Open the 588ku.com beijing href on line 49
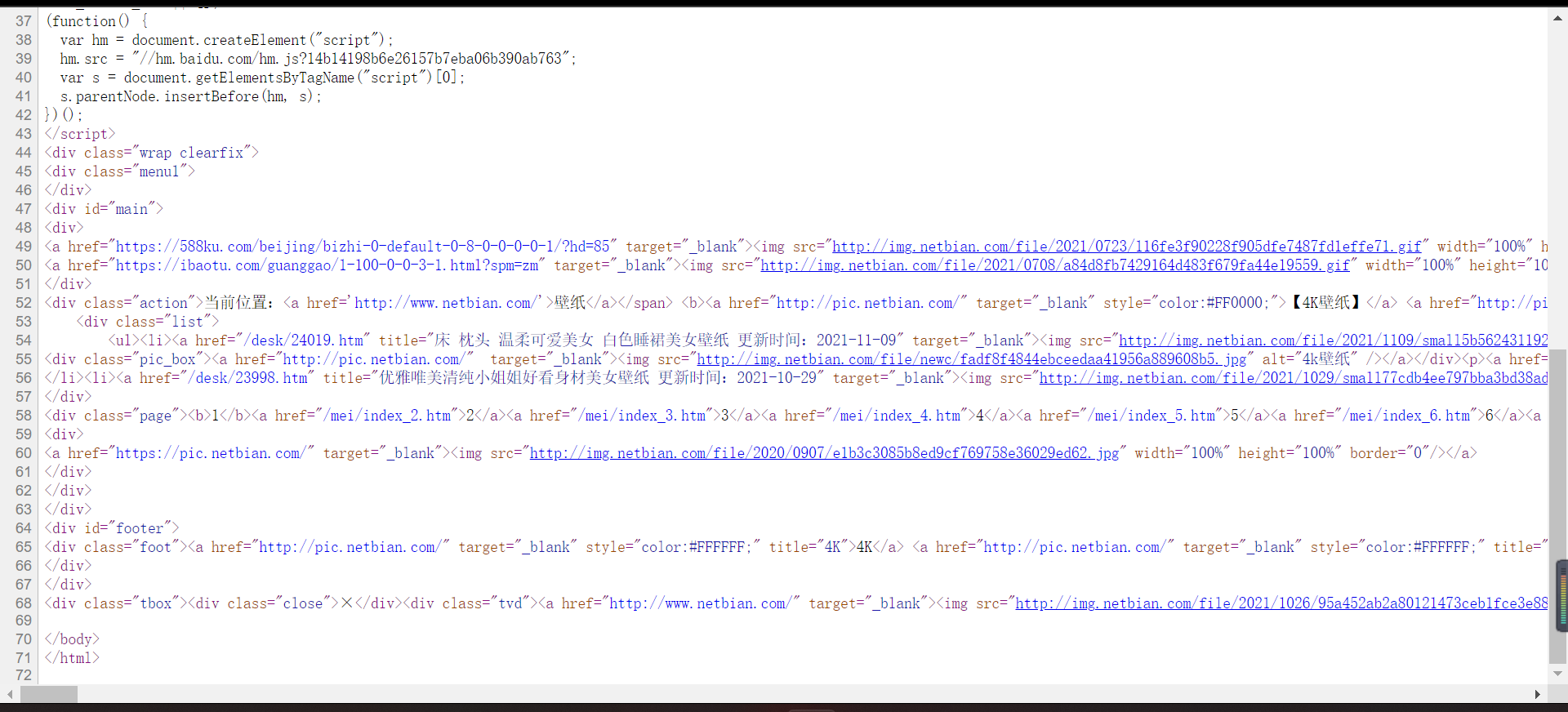 363,247
